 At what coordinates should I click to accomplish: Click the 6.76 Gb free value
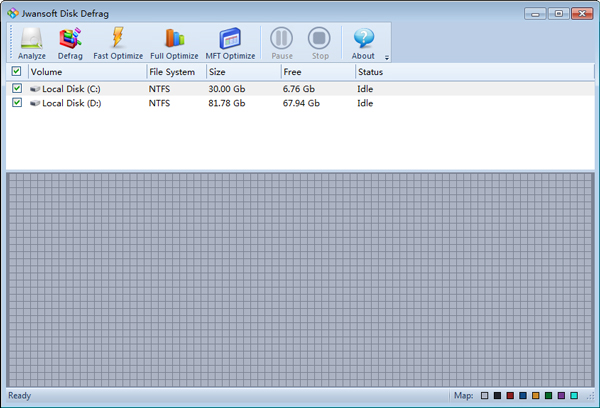coord(299,89)
